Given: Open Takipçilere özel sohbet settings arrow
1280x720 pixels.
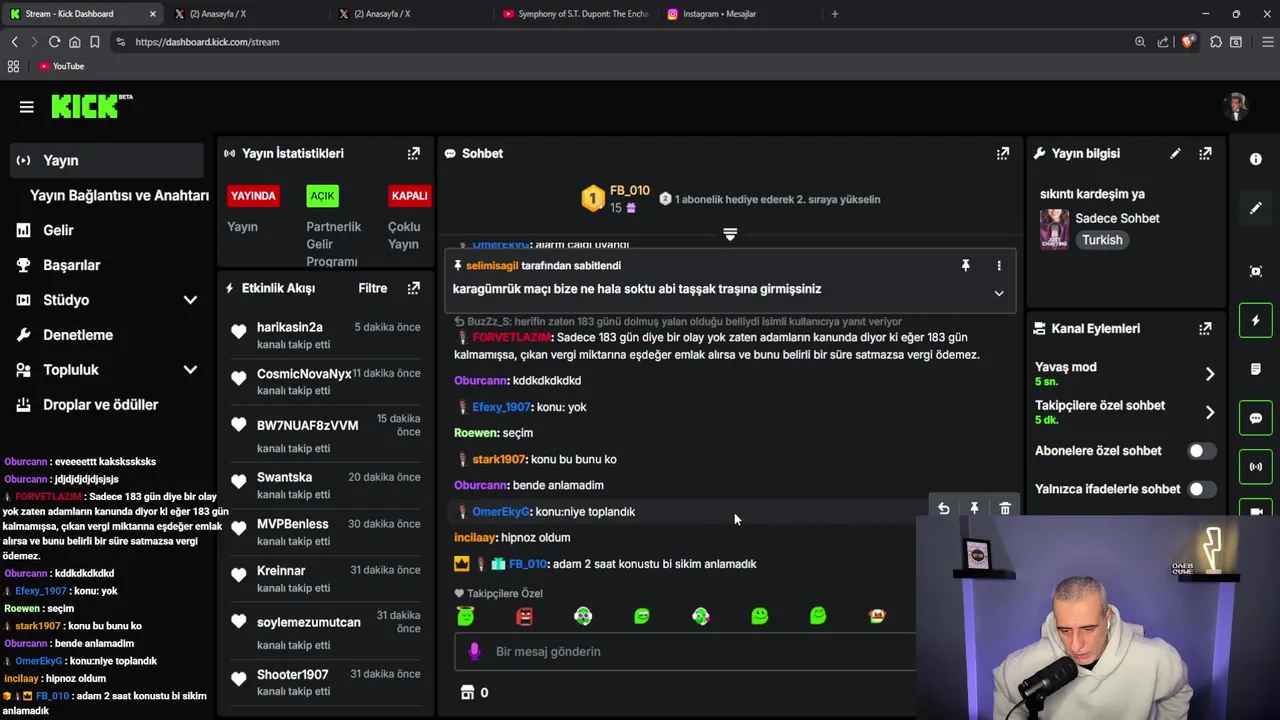Looking at the screenshot, I should tap(1209, 412).
